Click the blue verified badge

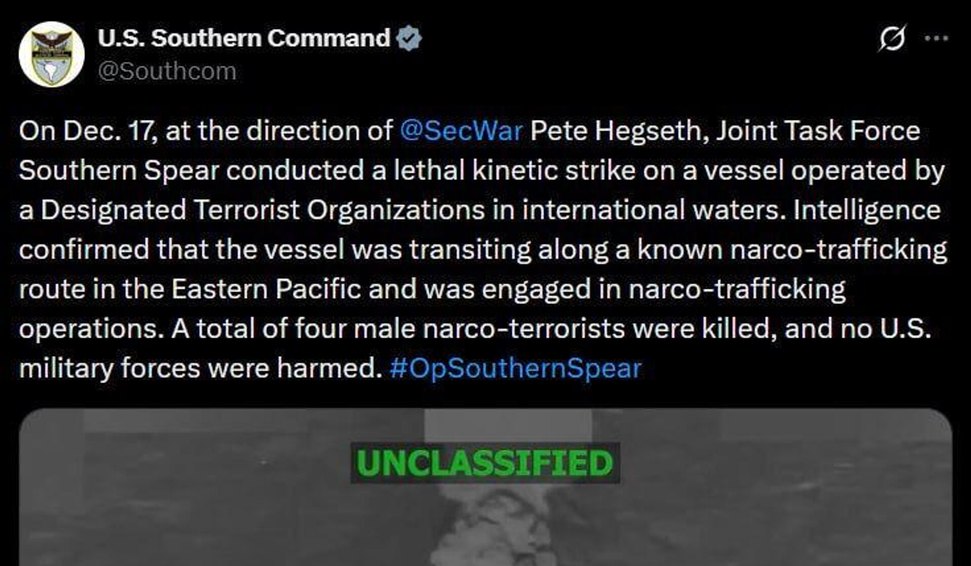(409, 39)
